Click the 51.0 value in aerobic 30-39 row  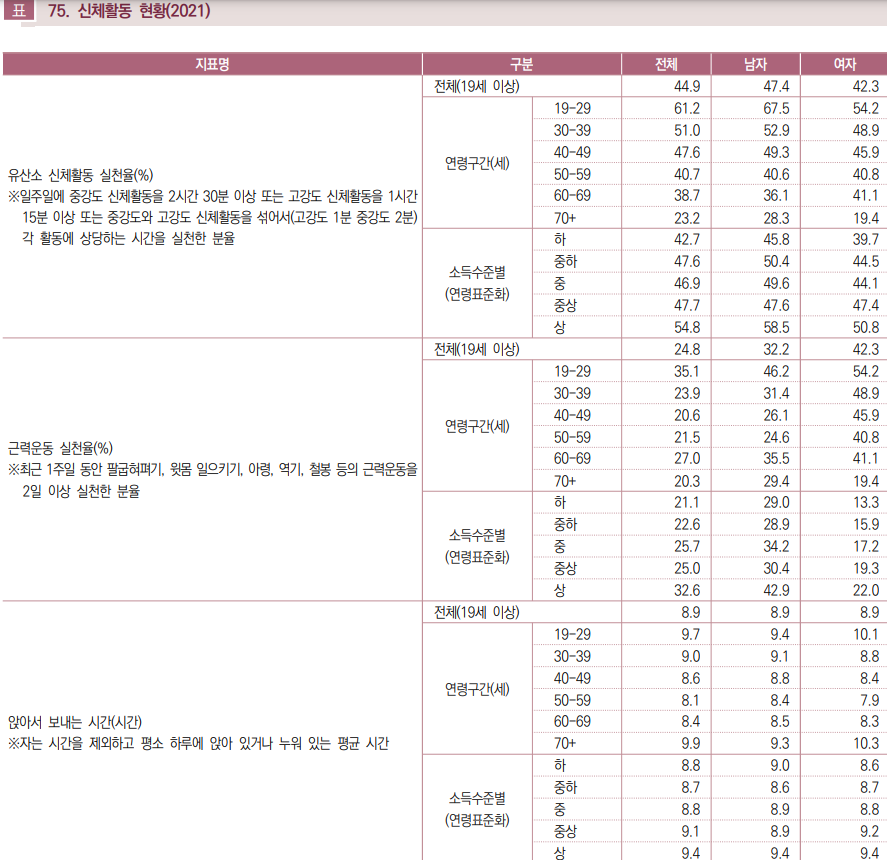(x=687, y=131)
